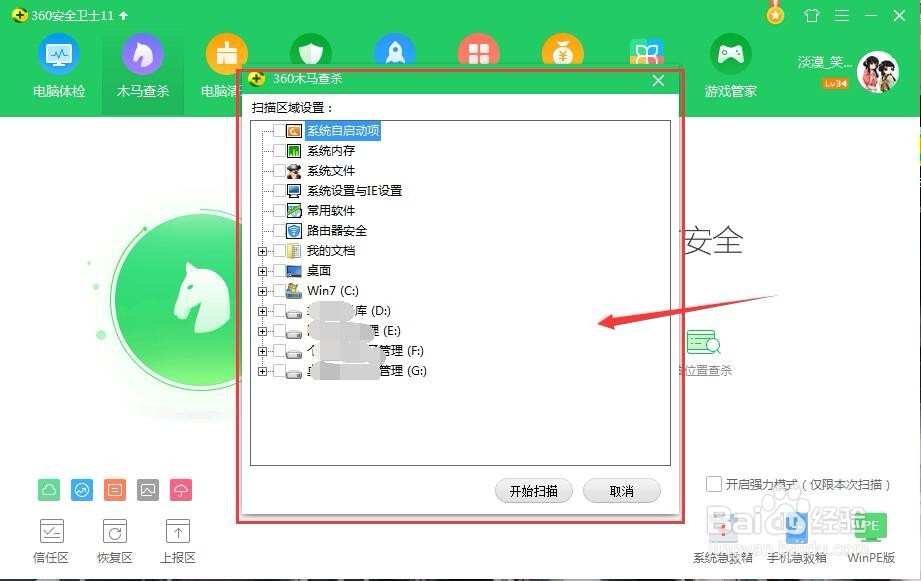Select 系统文件 tree row
This screenshot has height=581, width=921.
click(x=331, y=170)
